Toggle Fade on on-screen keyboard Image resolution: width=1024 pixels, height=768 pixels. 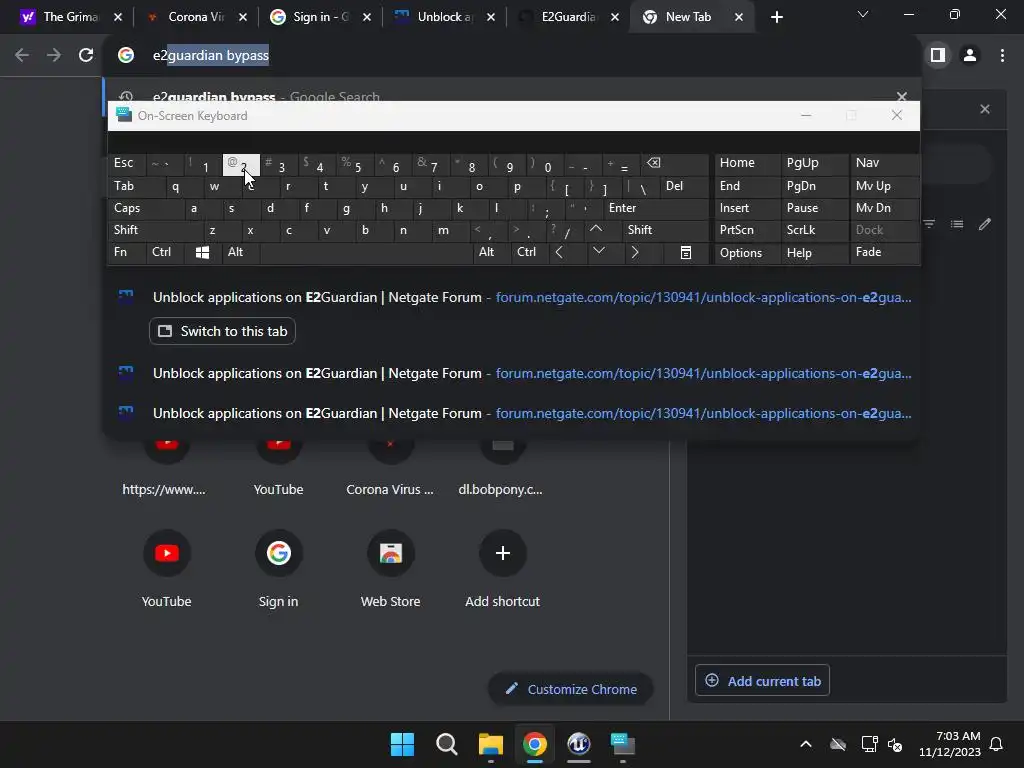(884, 253)
